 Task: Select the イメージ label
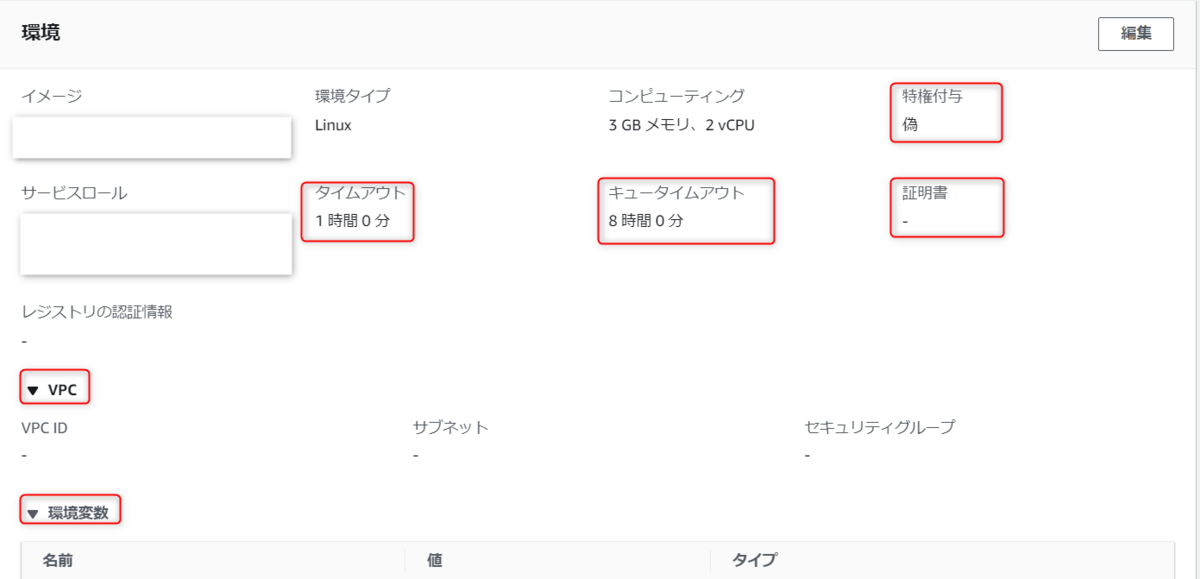point(52,96)
